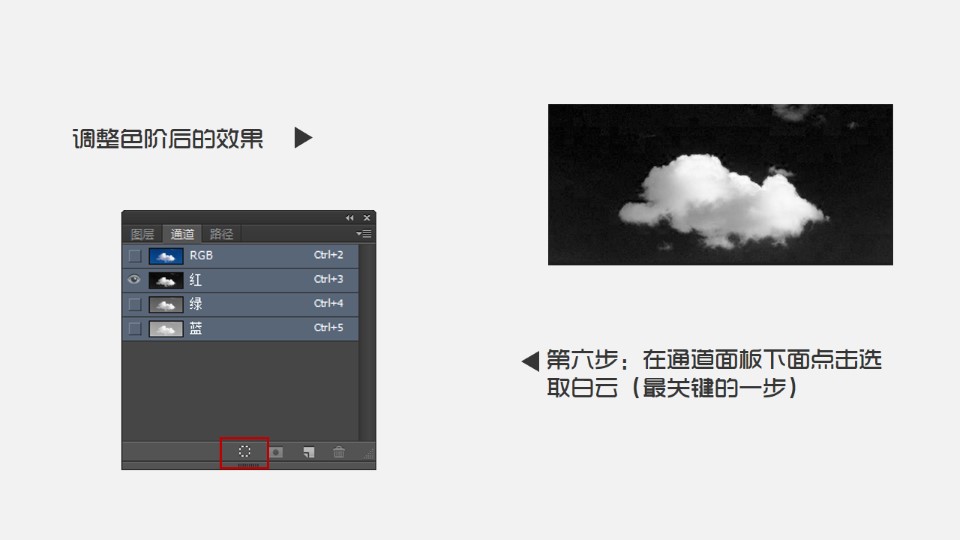
Task: Open the channels panel flyout menu
Action: click(365, 234)
